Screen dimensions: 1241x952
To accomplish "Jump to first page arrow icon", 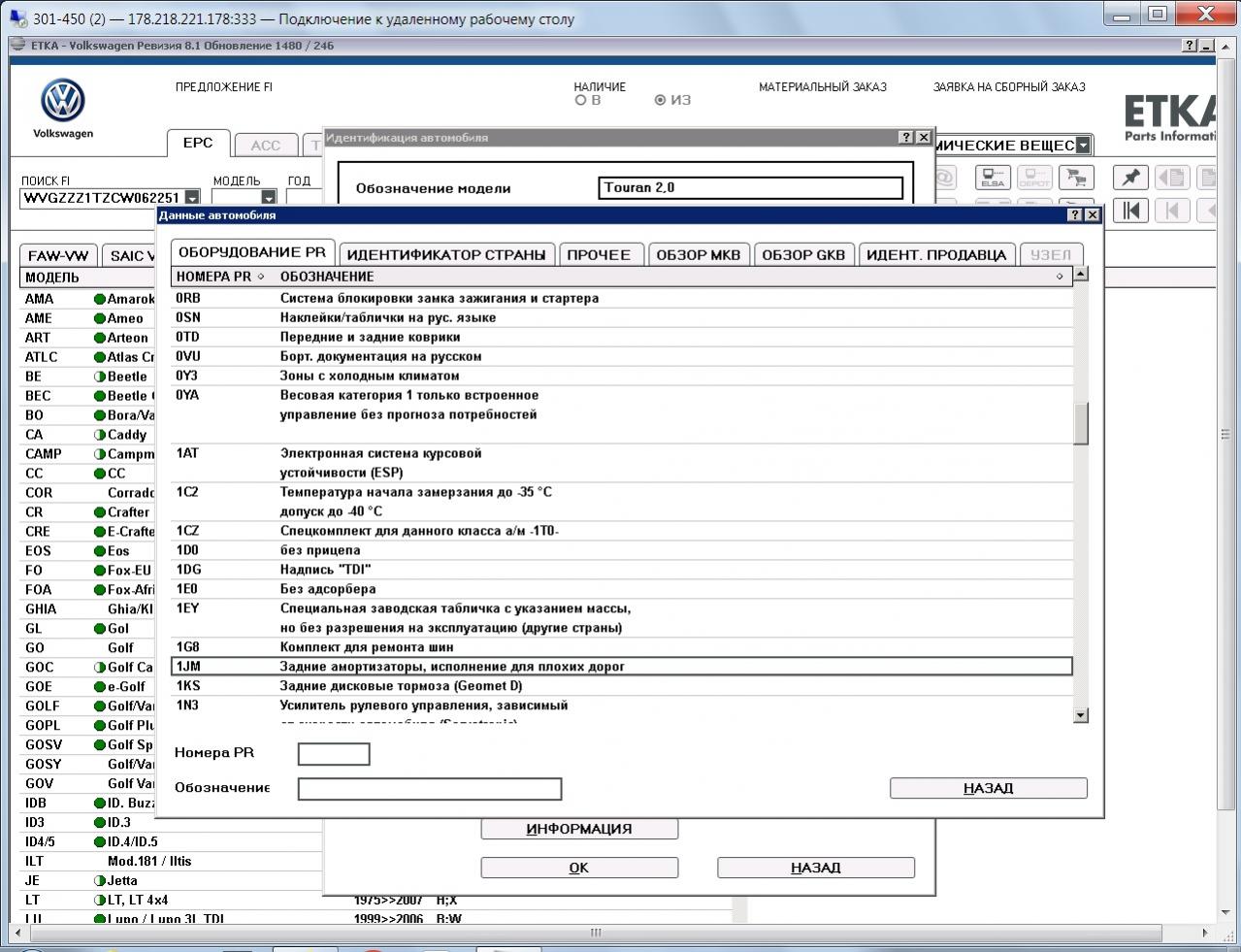I will click(x=1130, y=210).
